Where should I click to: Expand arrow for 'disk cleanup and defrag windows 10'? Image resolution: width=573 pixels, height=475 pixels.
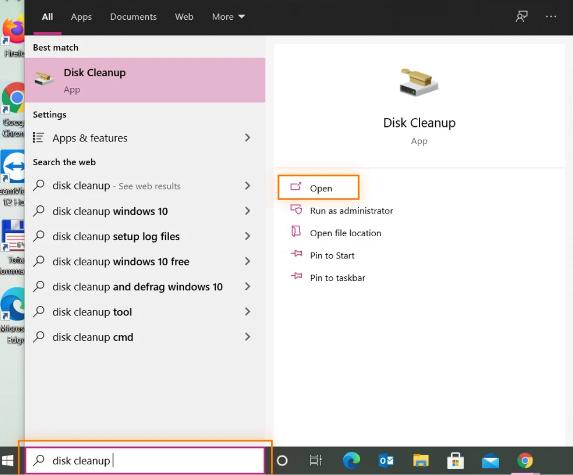tap(247, 286)
